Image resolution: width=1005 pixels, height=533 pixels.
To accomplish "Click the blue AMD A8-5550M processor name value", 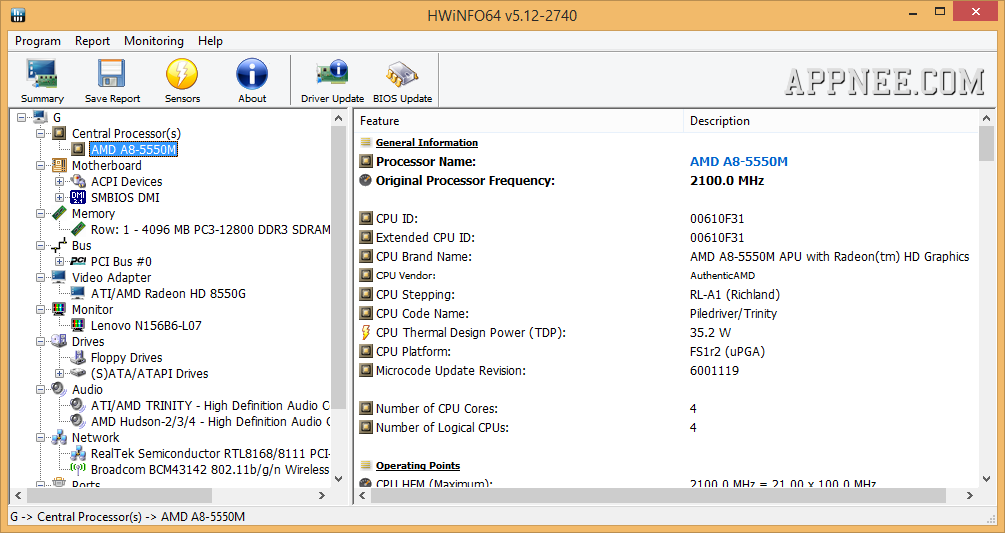I will pyautogui.click(x=738, y=161).
